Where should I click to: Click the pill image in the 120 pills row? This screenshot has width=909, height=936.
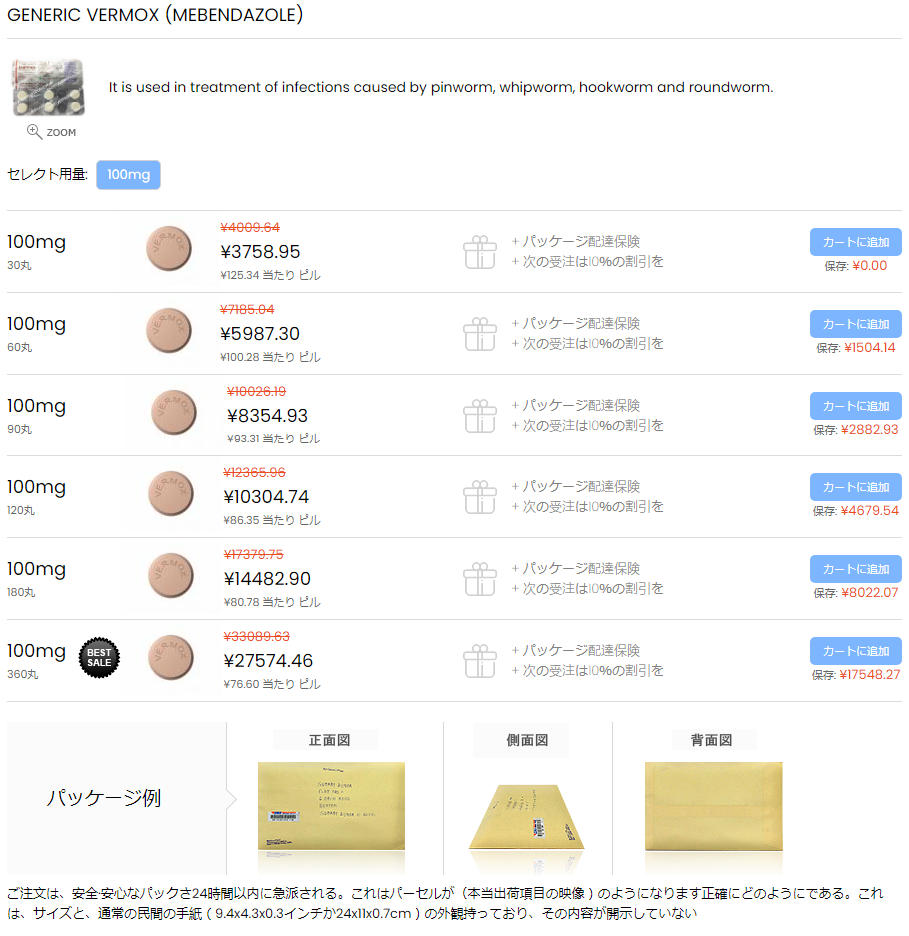click(171, 494)
